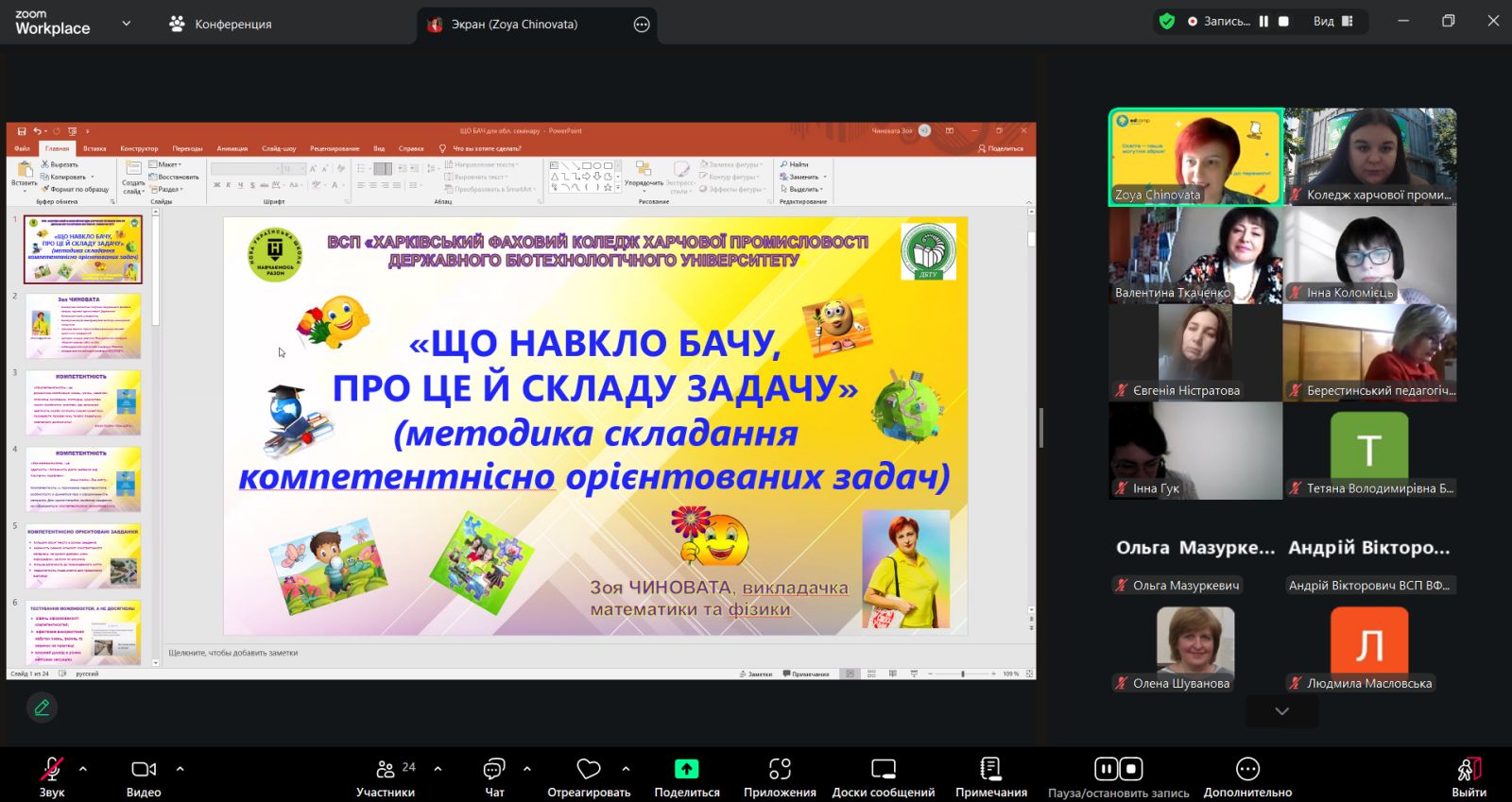The image size is (1512, 802).
Task: Open the Chat panel
Action: (494, 777)
